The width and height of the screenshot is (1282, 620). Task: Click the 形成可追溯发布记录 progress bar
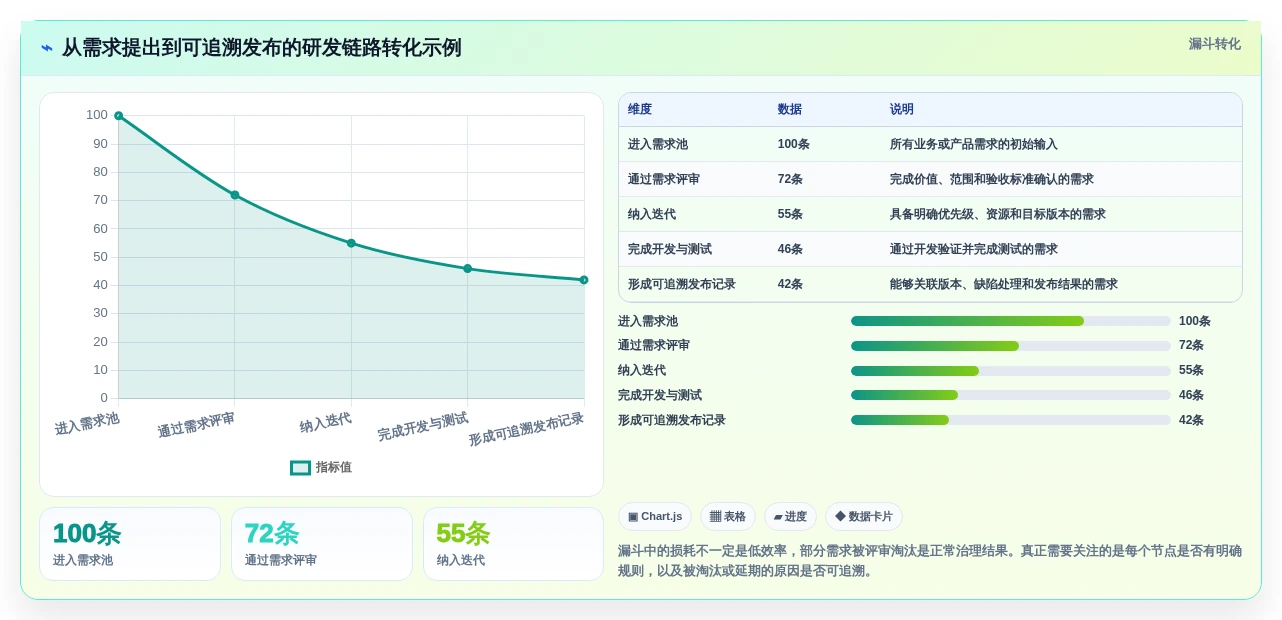pyautogui.click(x=1011, y=420)
